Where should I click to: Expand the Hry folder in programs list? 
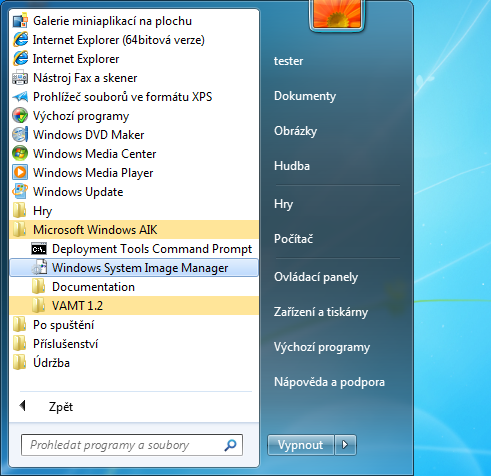[x=134, y=211]
